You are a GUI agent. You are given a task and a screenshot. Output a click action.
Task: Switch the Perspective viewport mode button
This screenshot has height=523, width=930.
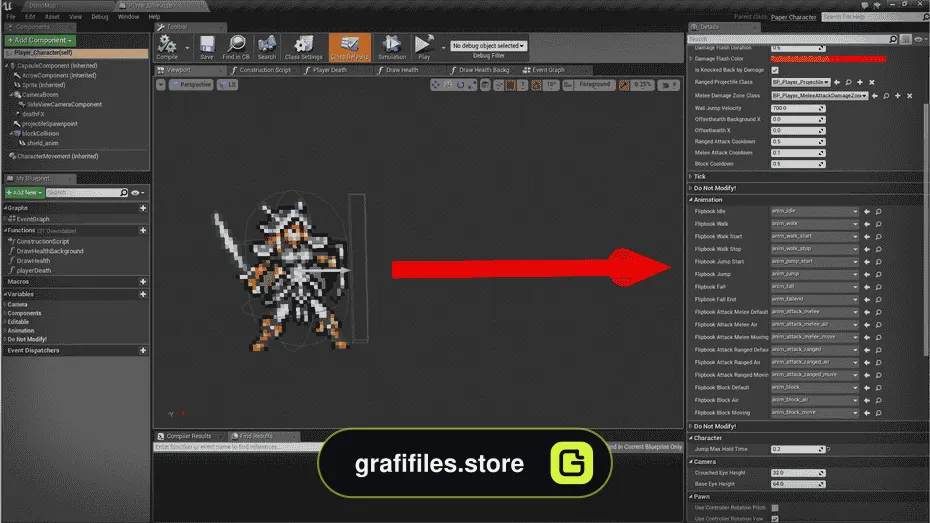(x=190, y=85)
